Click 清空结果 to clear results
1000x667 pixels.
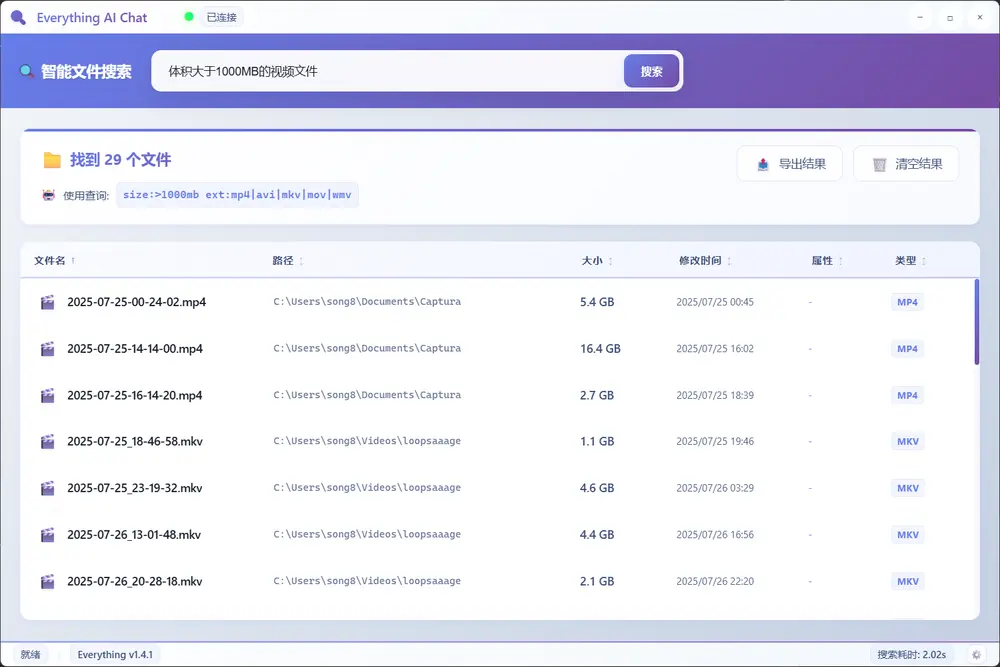906,164
